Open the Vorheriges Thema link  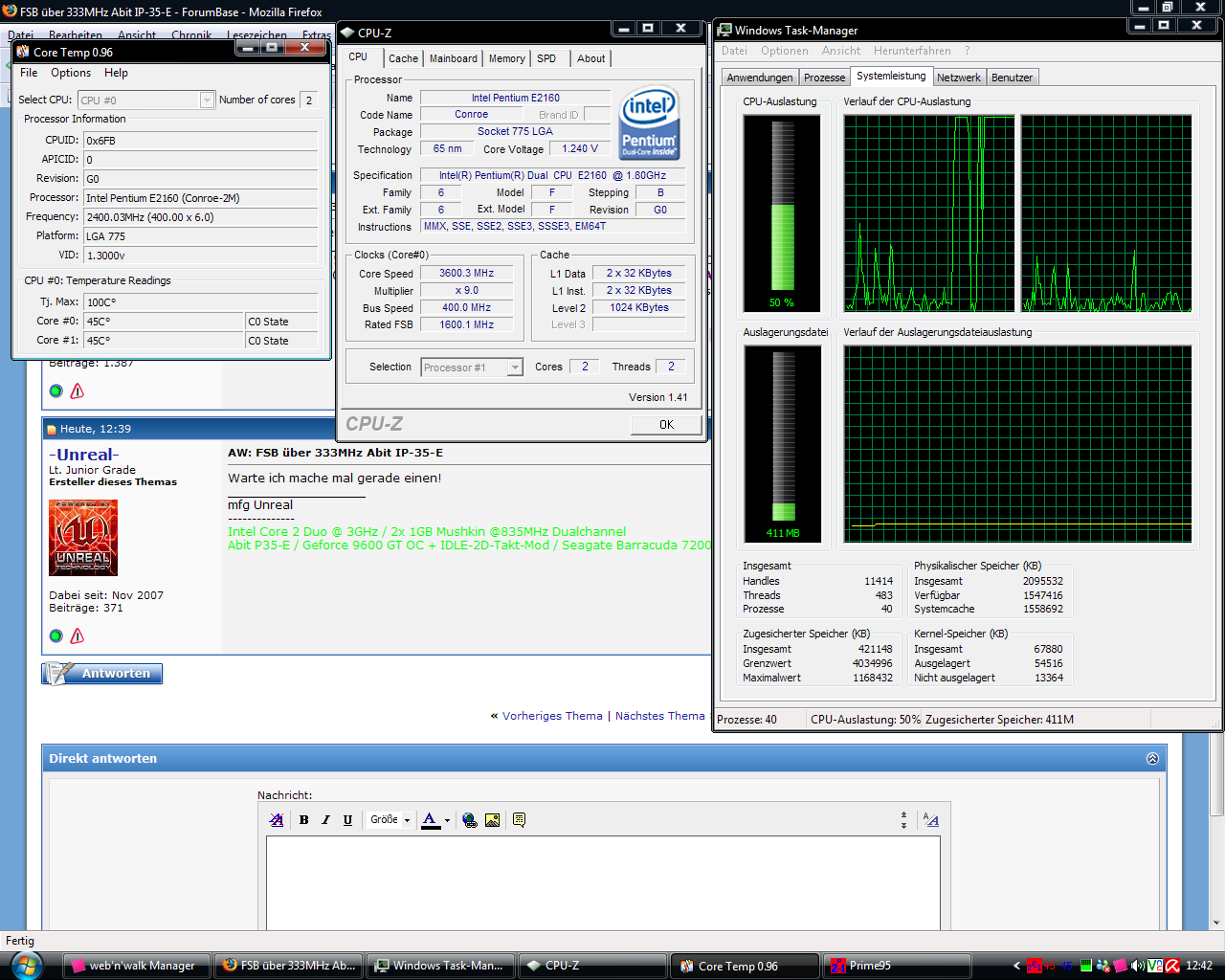tap(552, 716)
